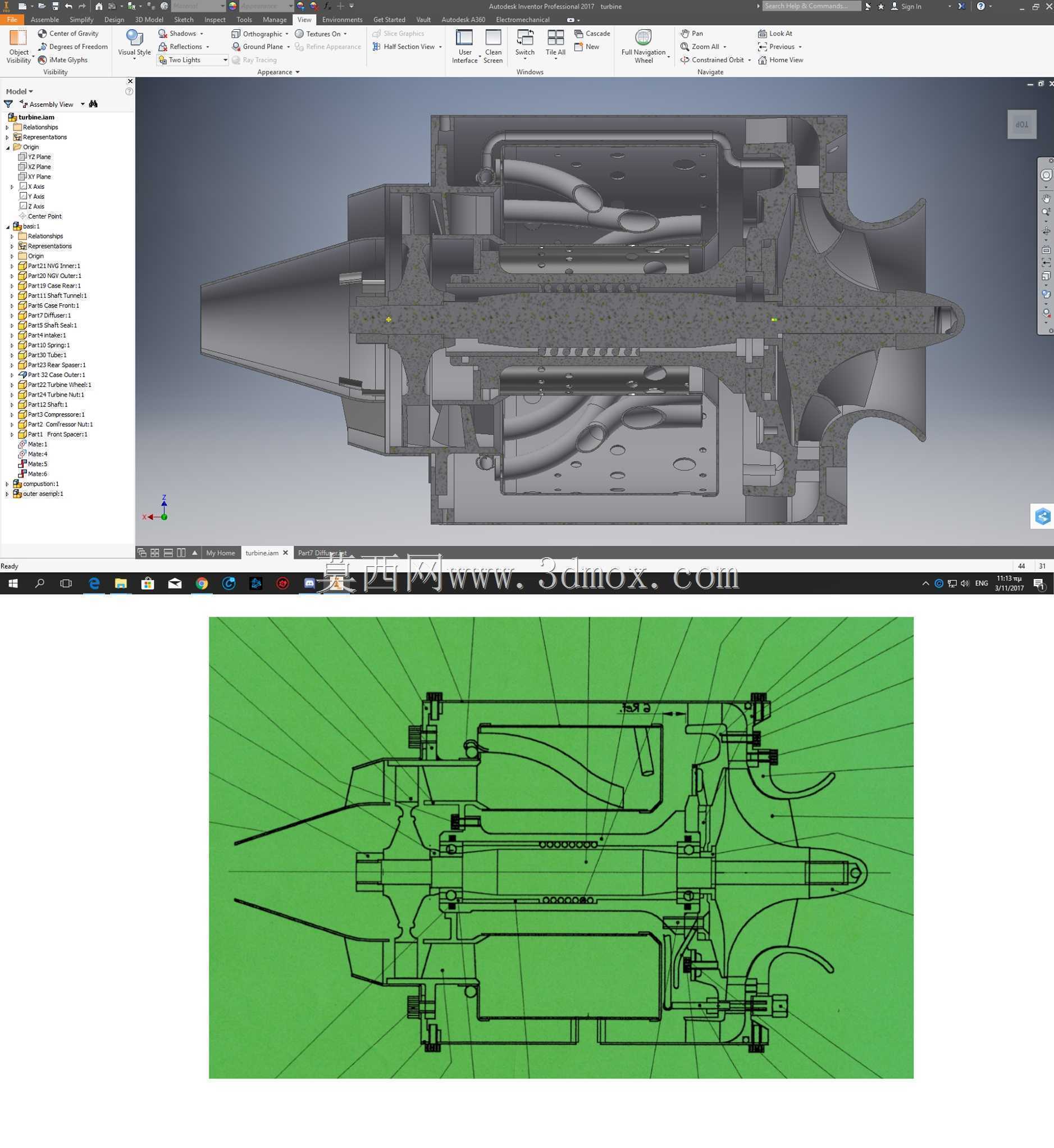This screenshot has width=1054, height=1148.
Task: Expand the X Axis node
Action: (12, 186)
